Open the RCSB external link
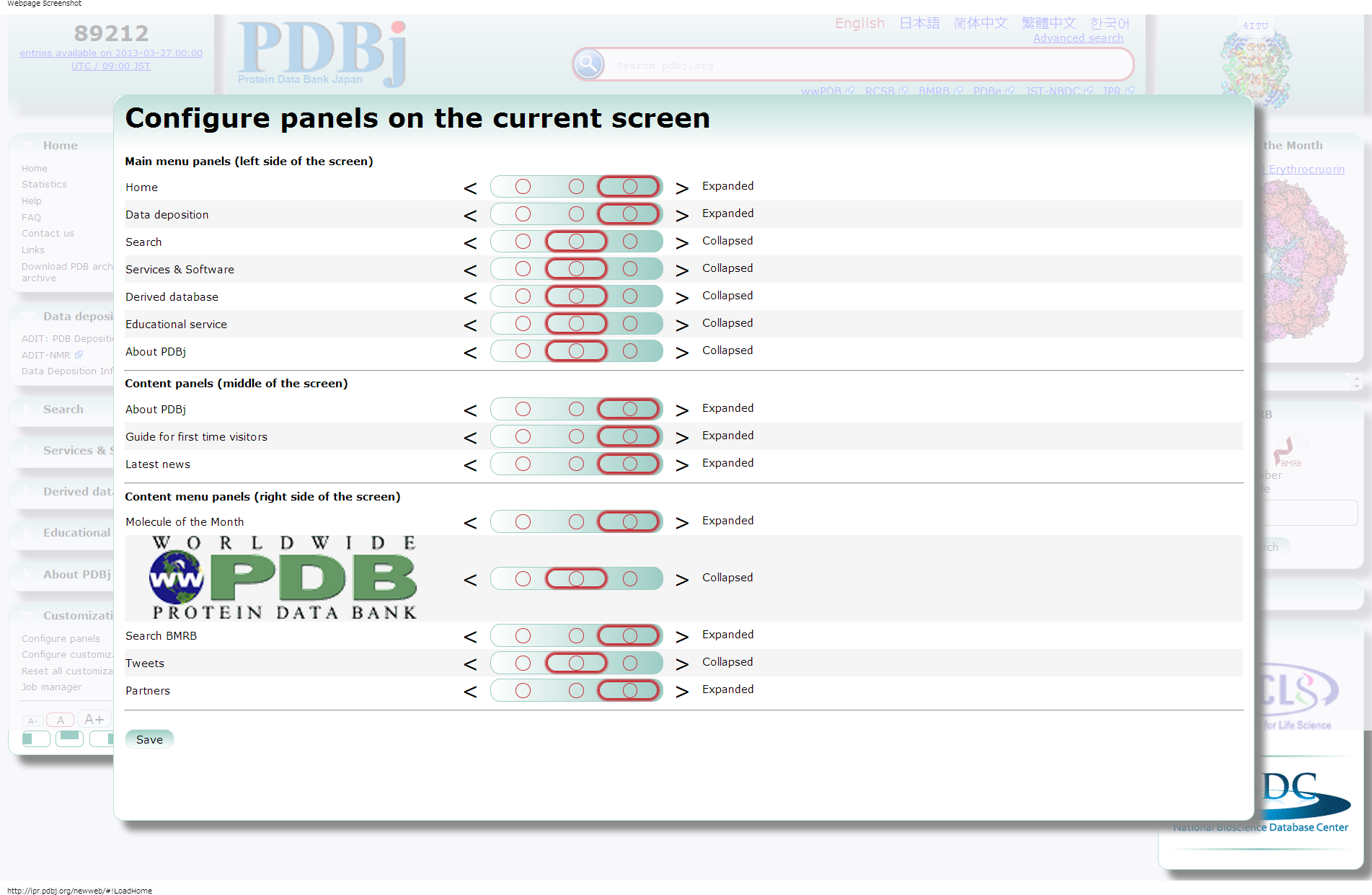 point(886,91)
